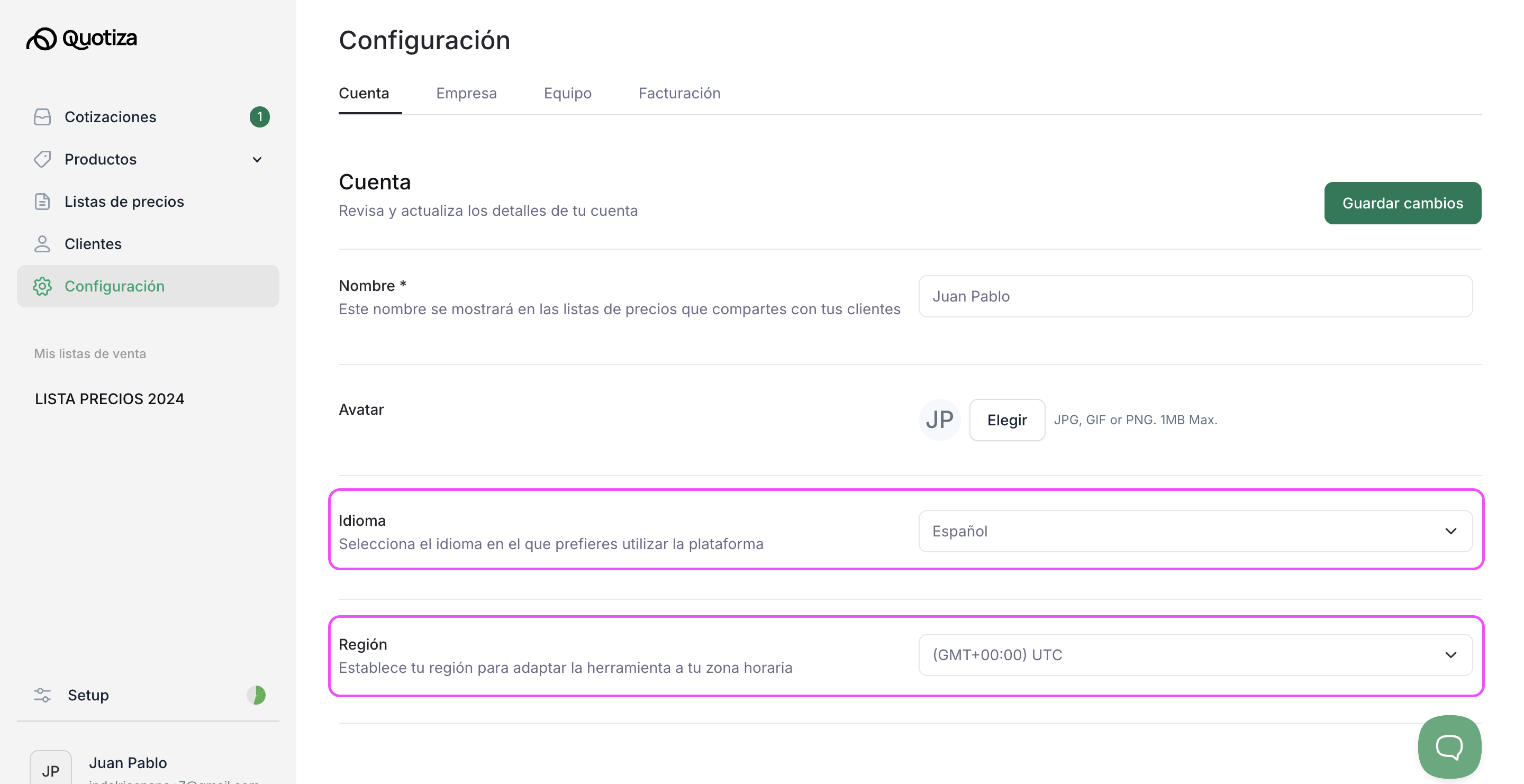Click the Setup progress pie indicator
The width and height of the screenshot is (1524, 784).
point(256,695)
